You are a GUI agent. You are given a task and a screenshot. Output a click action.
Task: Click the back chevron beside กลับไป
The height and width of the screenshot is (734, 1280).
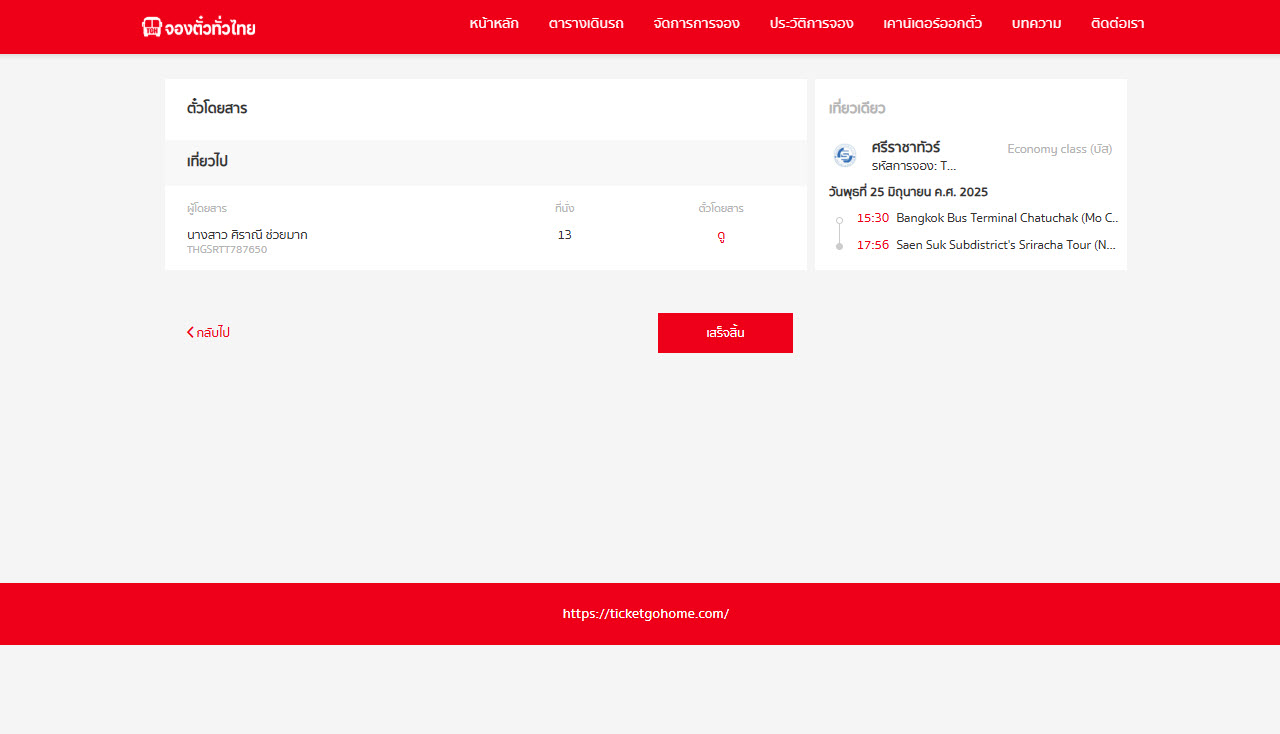coord(190,333)
